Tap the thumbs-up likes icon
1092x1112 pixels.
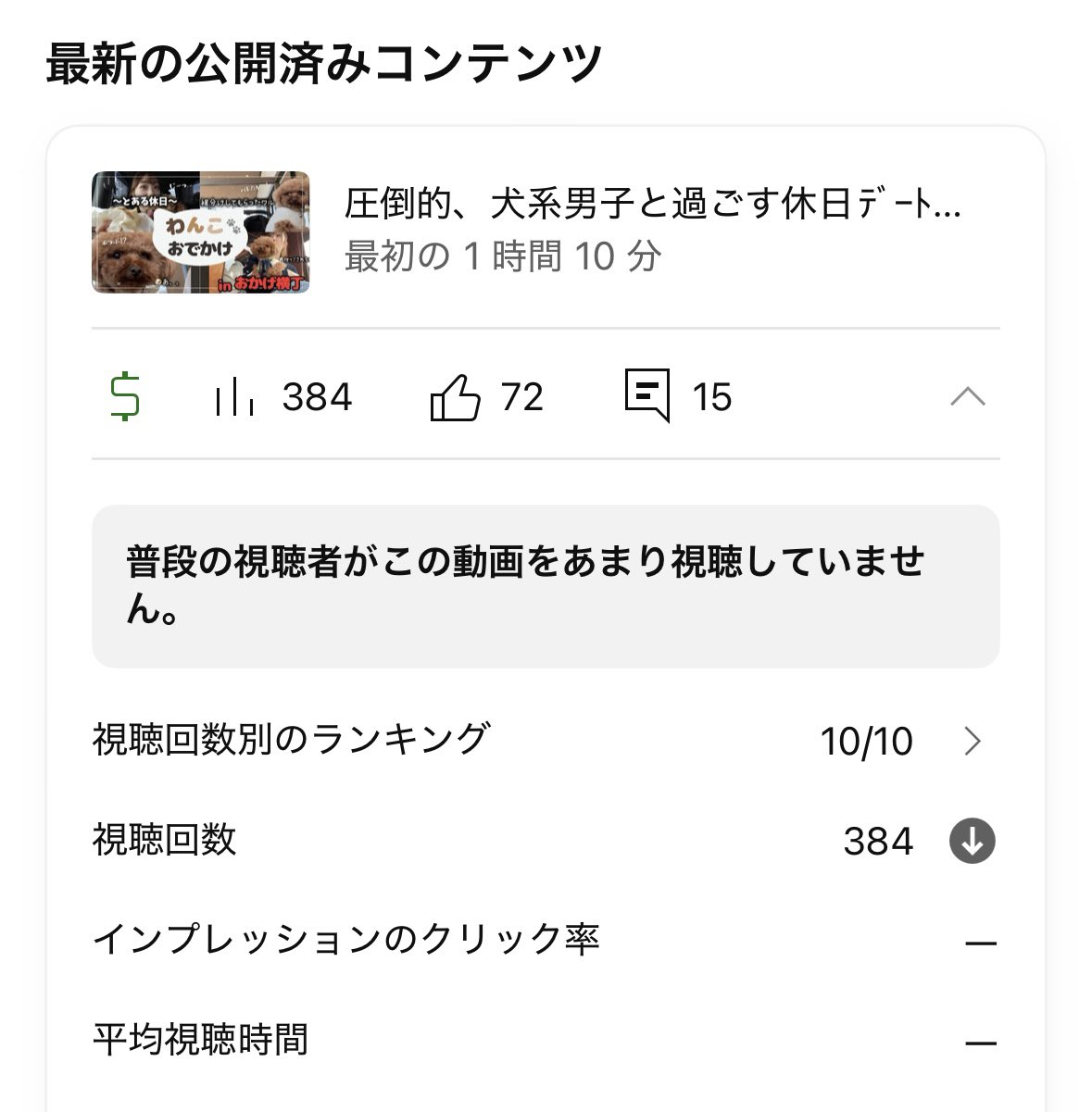[456, 397]
